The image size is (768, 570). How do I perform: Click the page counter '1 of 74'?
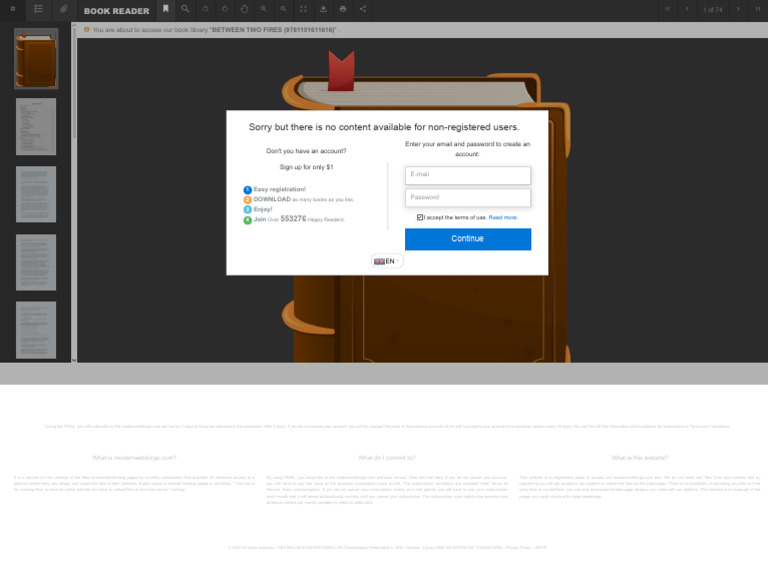[x=712, y=9]
